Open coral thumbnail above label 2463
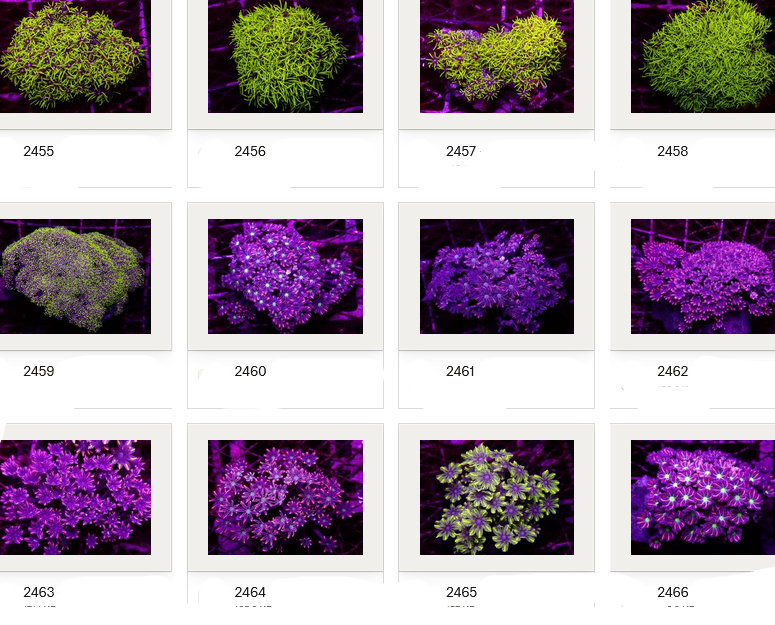This screenshot has height=625, width=775. (x=75, y=497)
